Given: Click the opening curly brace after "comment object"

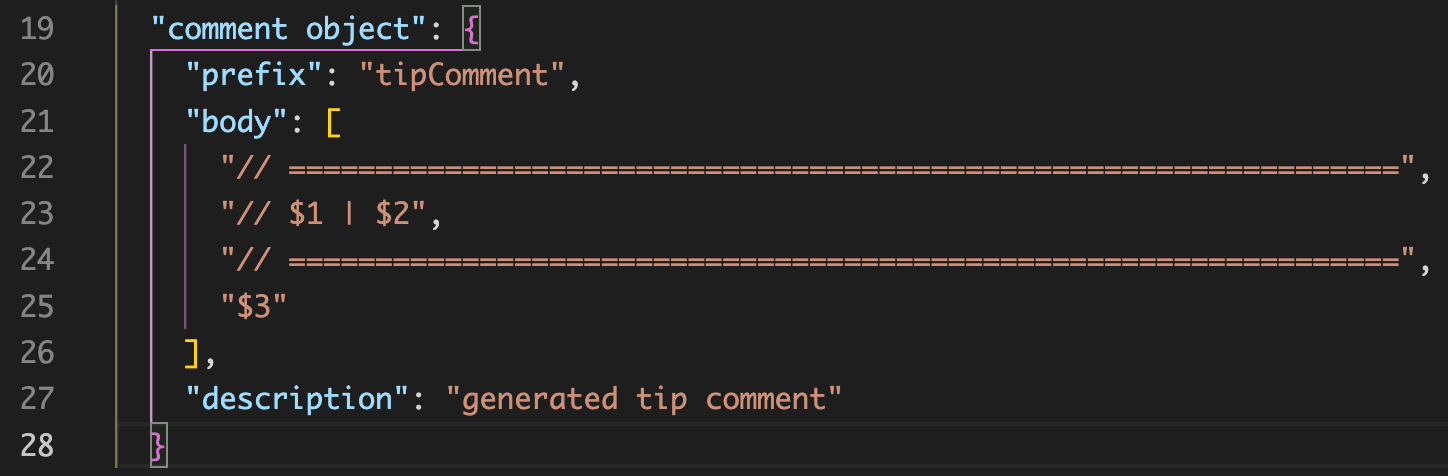Looking at the screenshot, I should (x=472, y=30).
